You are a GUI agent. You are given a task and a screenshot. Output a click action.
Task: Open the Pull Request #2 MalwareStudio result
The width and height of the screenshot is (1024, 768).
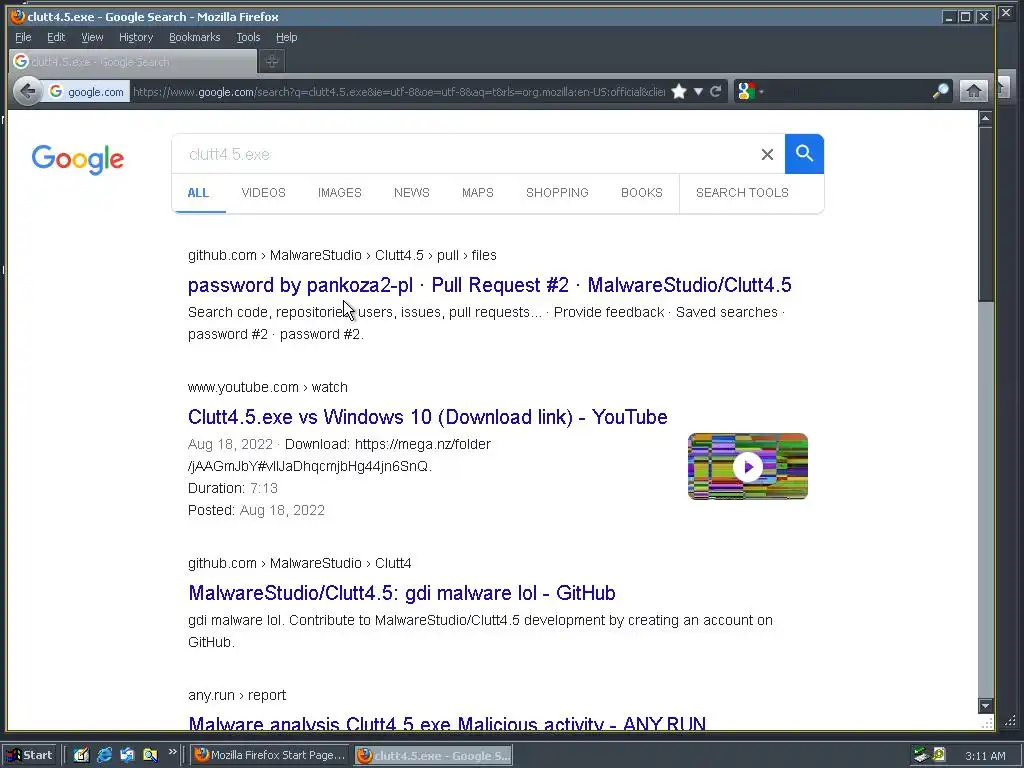tap(489, 285)
